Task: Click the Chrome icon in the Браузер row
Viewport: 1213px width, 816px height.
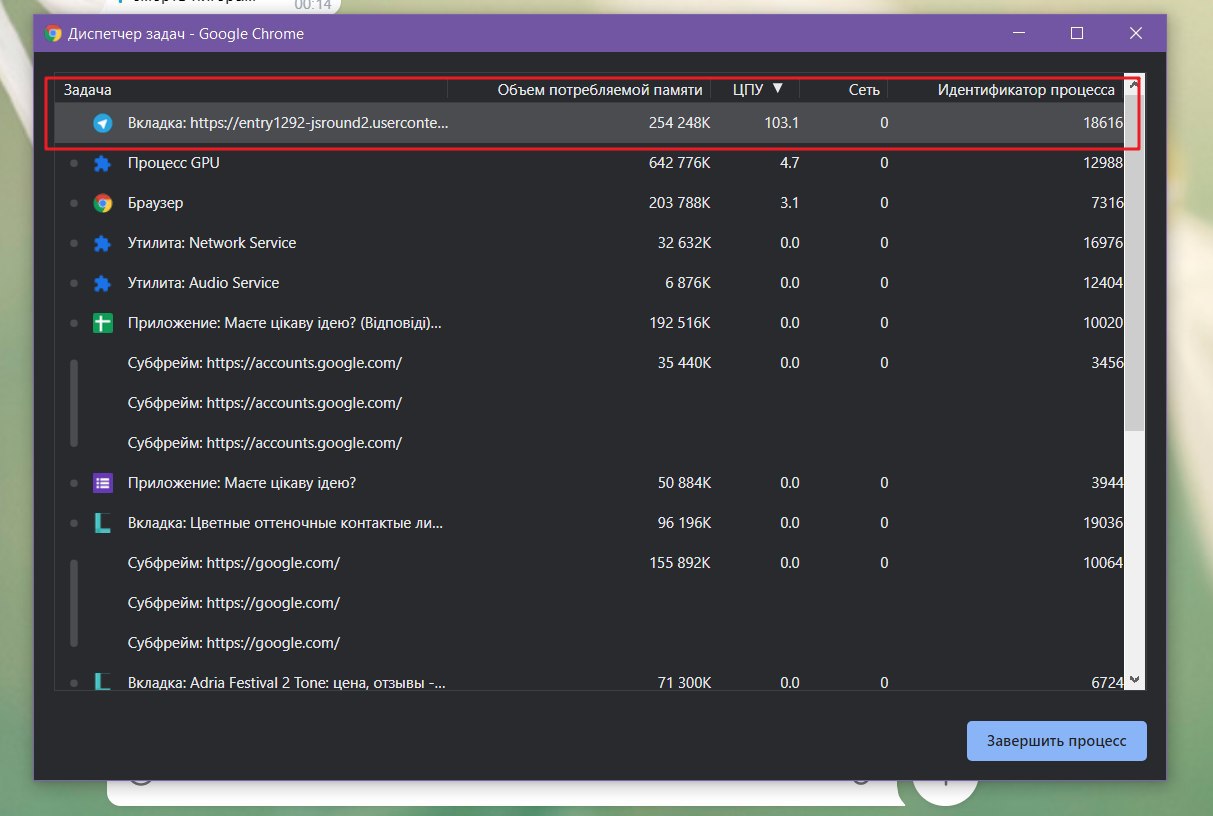Action: pos(102,203)
